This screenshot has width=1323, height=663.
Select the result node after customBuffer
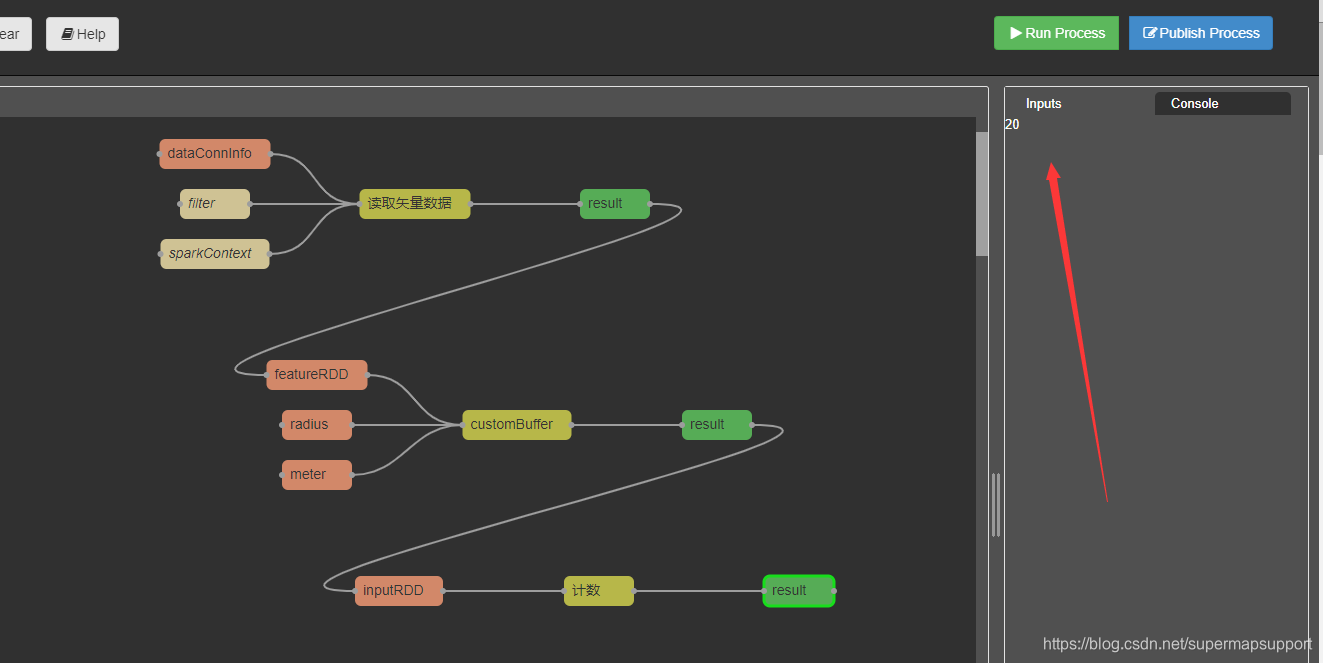pos(717,425)
